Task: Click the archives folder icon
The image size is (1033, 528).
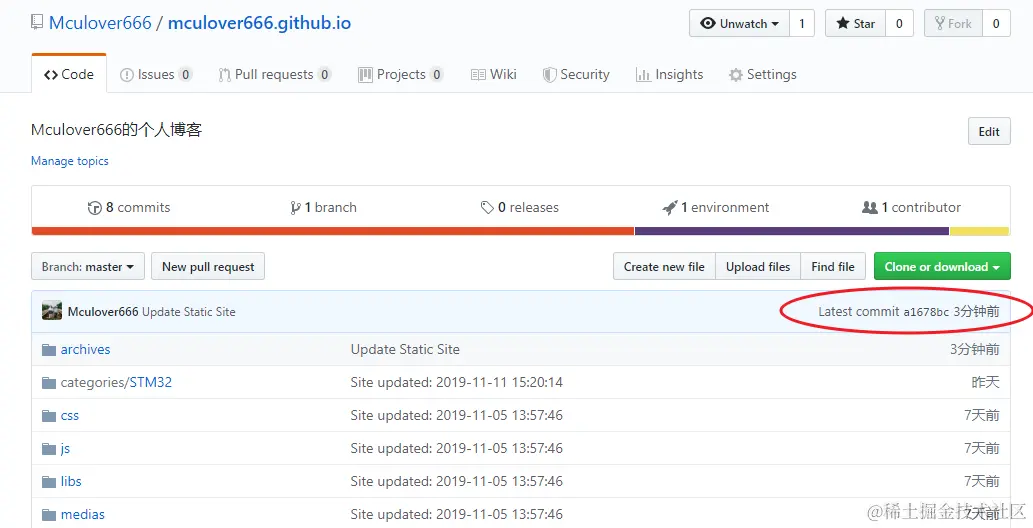Action: click(49, 349)
